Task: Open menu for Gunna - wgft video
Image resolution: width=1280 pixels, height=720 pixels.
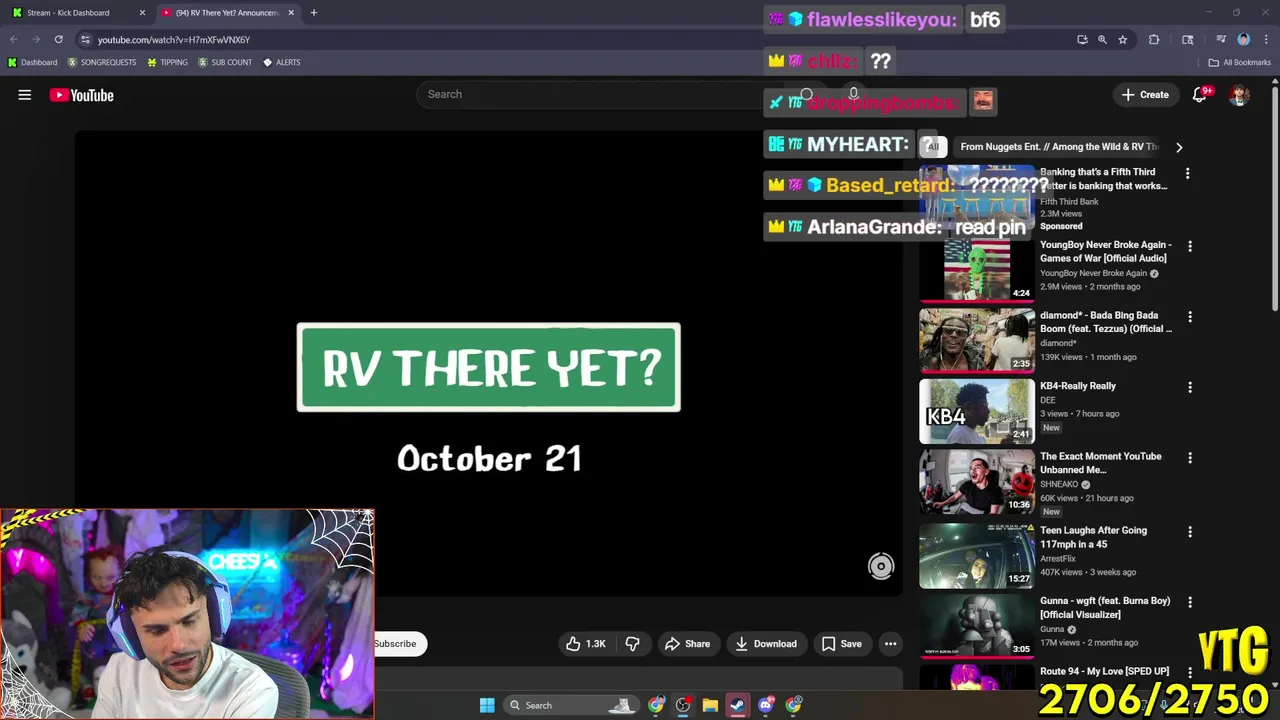Action: pos(1190,602)
